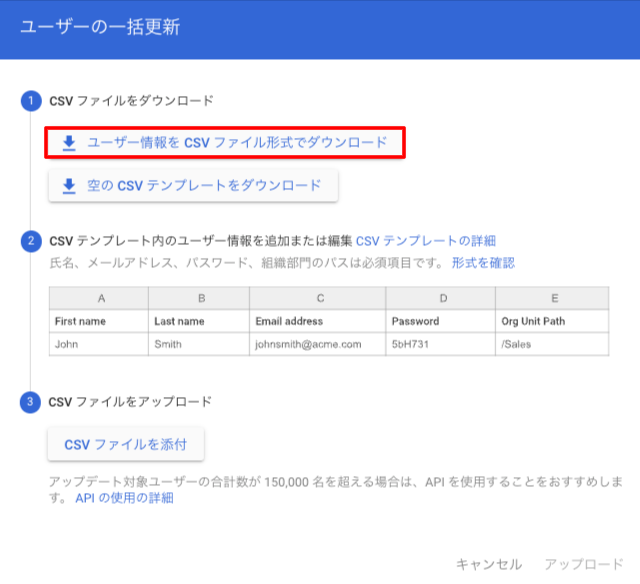Click /Sales cell in example table
The width and height of the screenshot is (640, 584).
(x=552, y=344)
